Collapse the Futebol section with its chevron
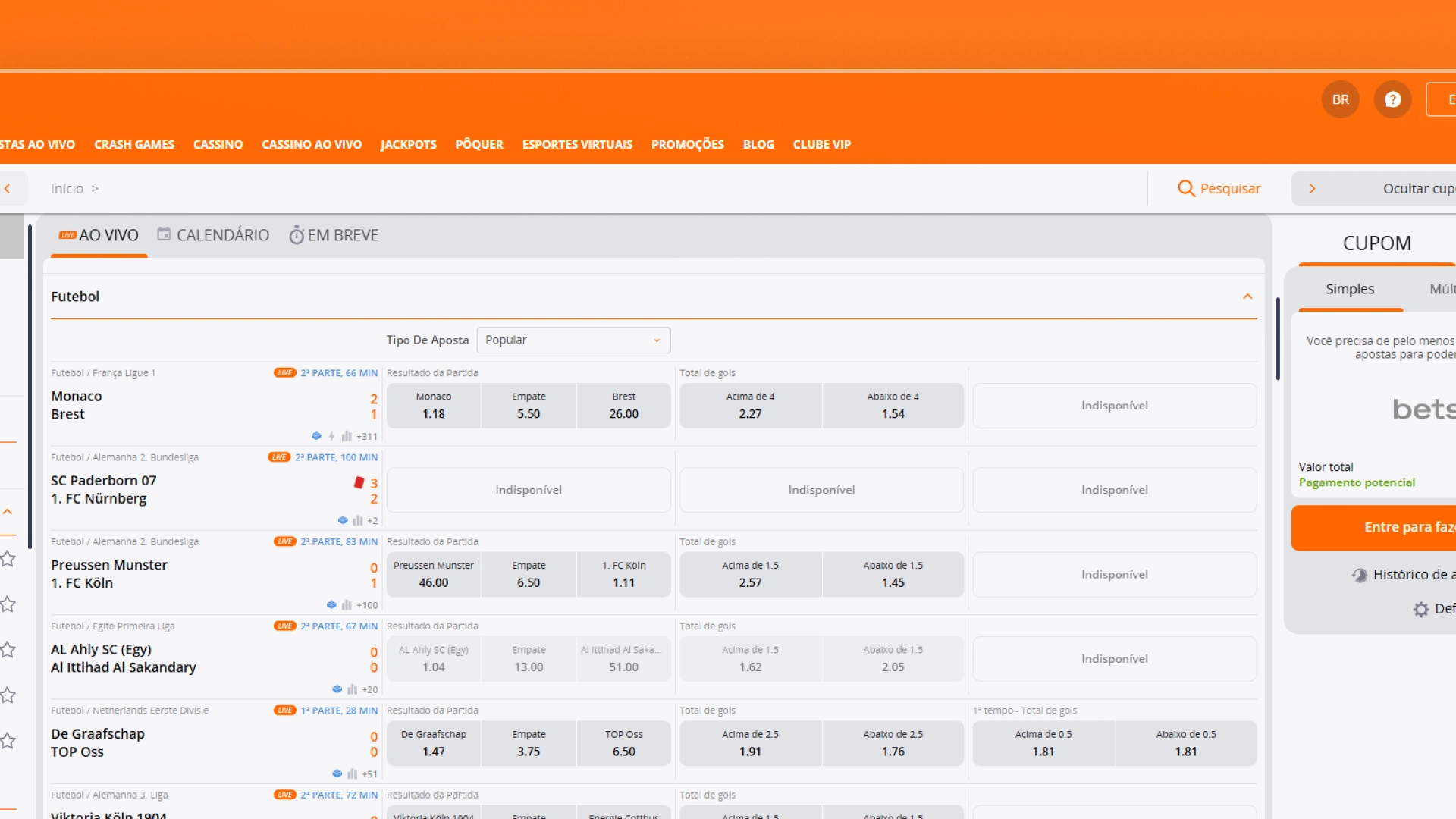This screenshot has width=1456, height=819. tap(1248, 297)
